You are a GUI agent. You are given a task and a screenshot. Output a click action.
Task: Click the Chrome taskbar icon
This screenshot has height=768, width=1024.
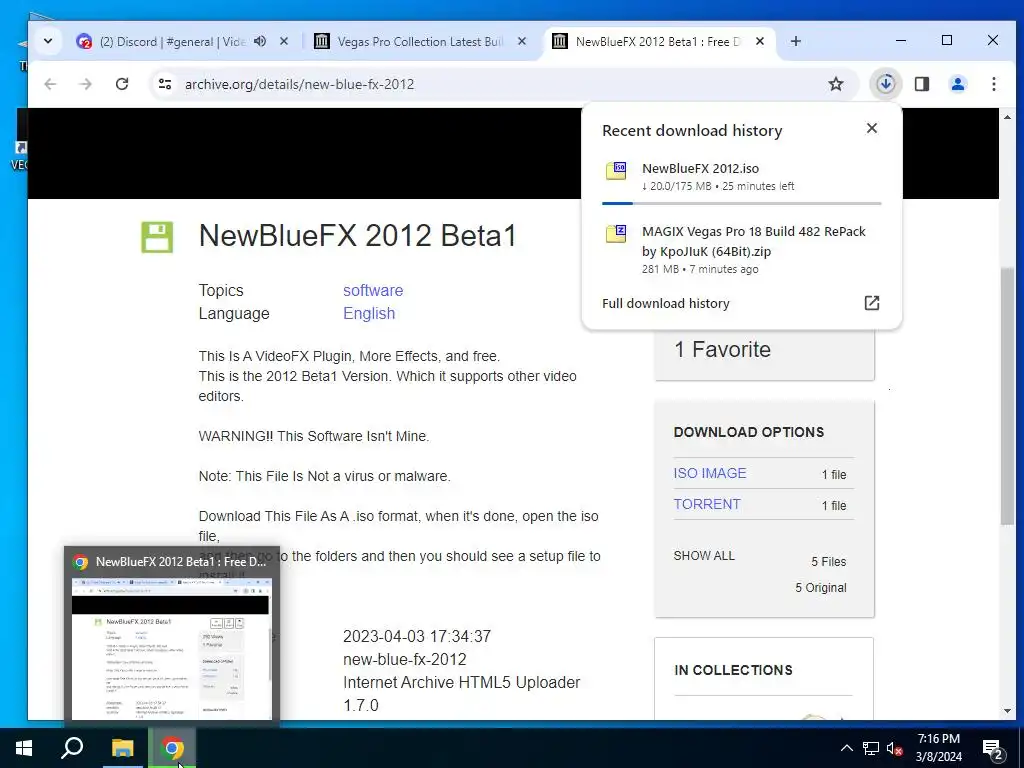click(x=172, y=748)
